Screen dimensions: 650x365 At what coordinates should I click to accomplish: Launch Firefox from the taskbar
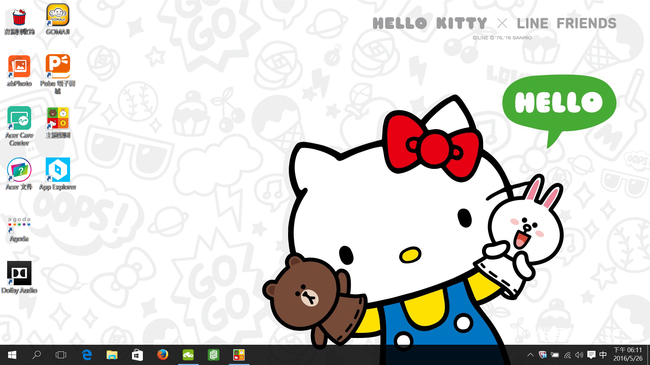pos(162,355)
